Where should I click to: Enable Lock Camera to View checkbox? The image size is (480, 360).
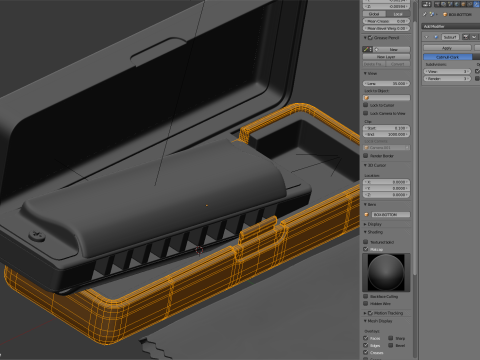(366, 113)
